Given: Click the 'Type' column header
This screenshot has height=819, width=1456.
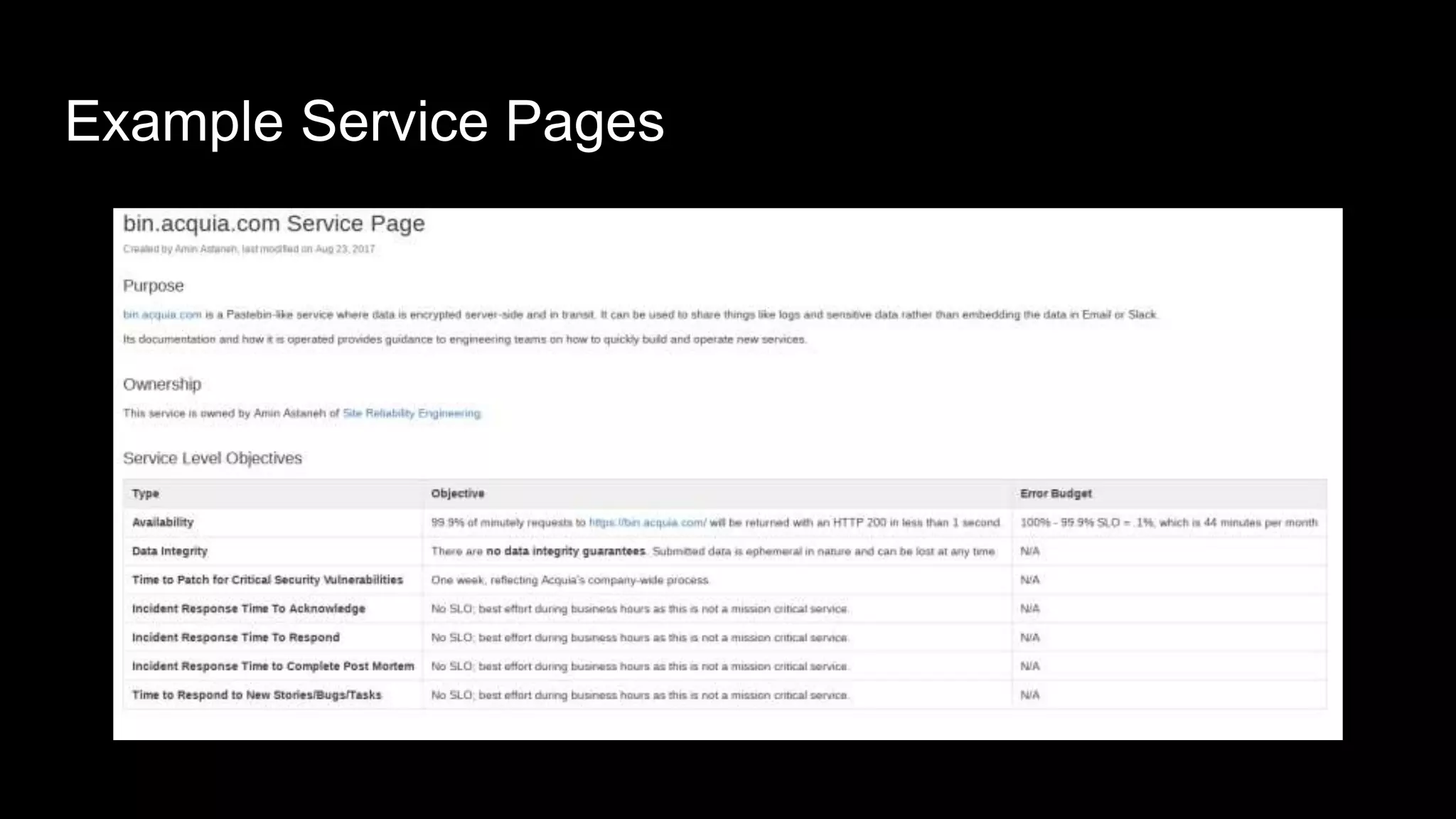Looking at the screenshot, I should pyautogui.click(x=146, y=493).
